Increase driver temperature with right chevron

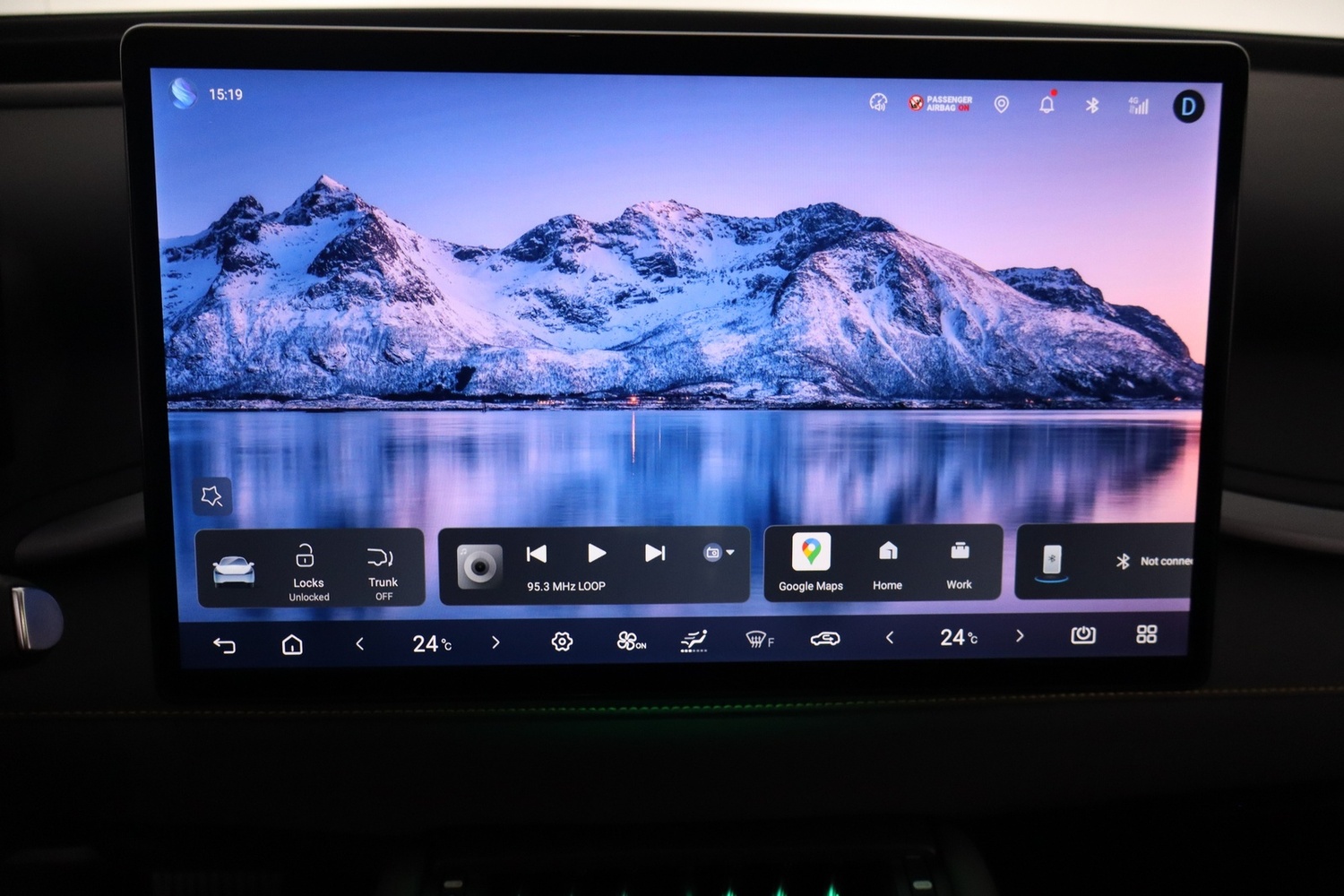pyautogui.click(x=495, y=642)
